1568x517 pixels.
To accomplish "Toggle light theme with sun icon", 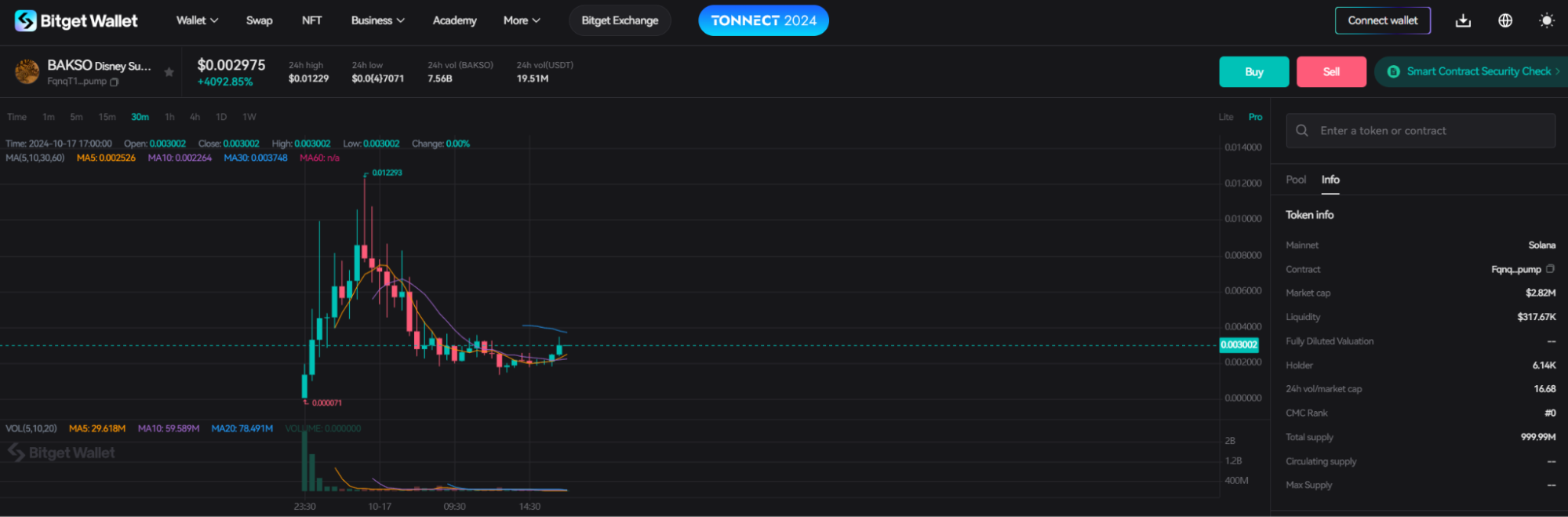I will pyautogui.click(x=1546, y=20).
